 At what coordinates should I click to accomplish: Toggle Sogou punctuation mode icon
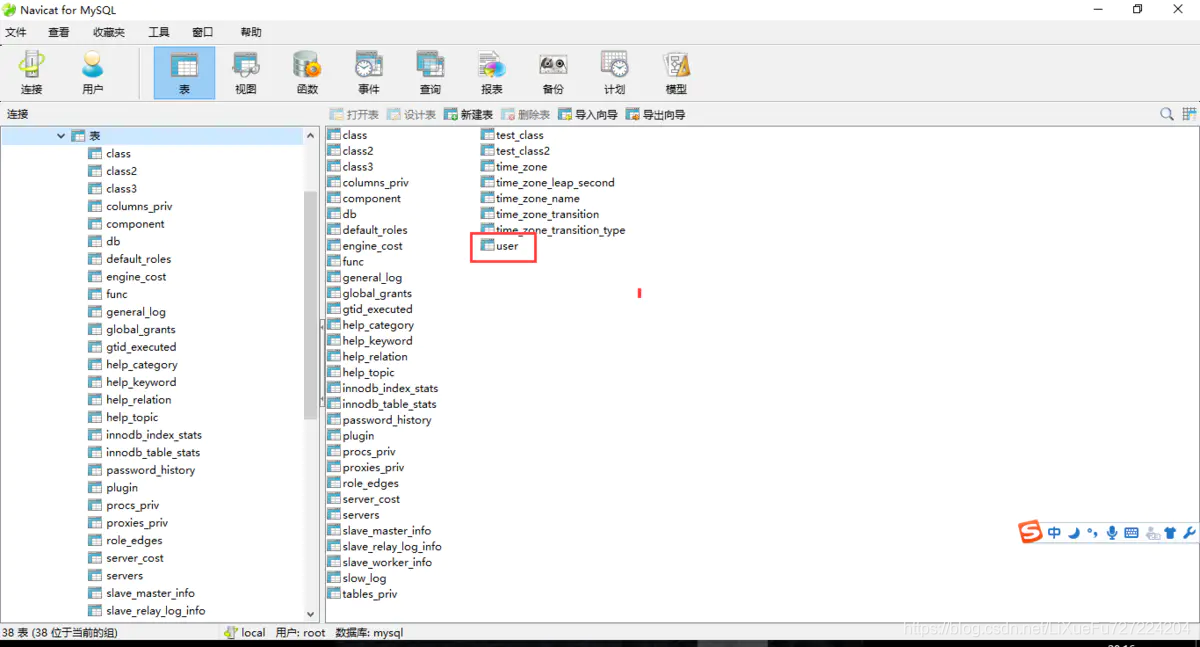point(1093,533)
